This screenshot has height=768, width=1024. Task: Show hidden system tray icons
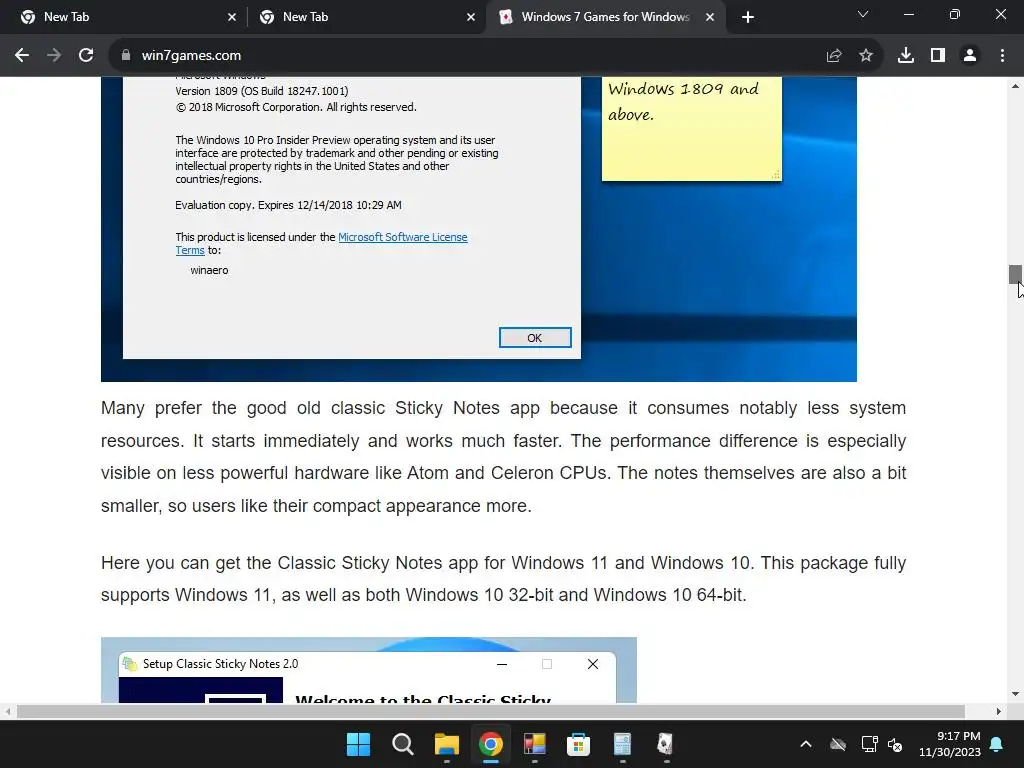click(806, 744)
